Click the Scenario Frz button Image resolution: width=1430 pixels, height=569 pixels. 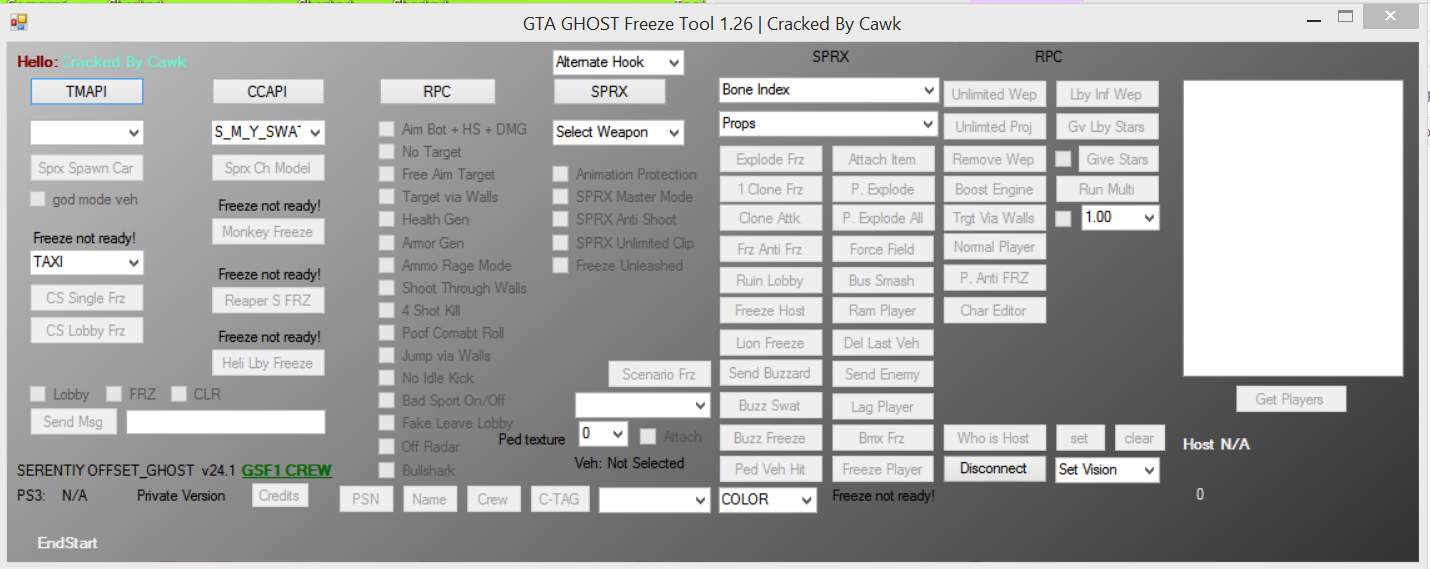(x=659, y=374)
